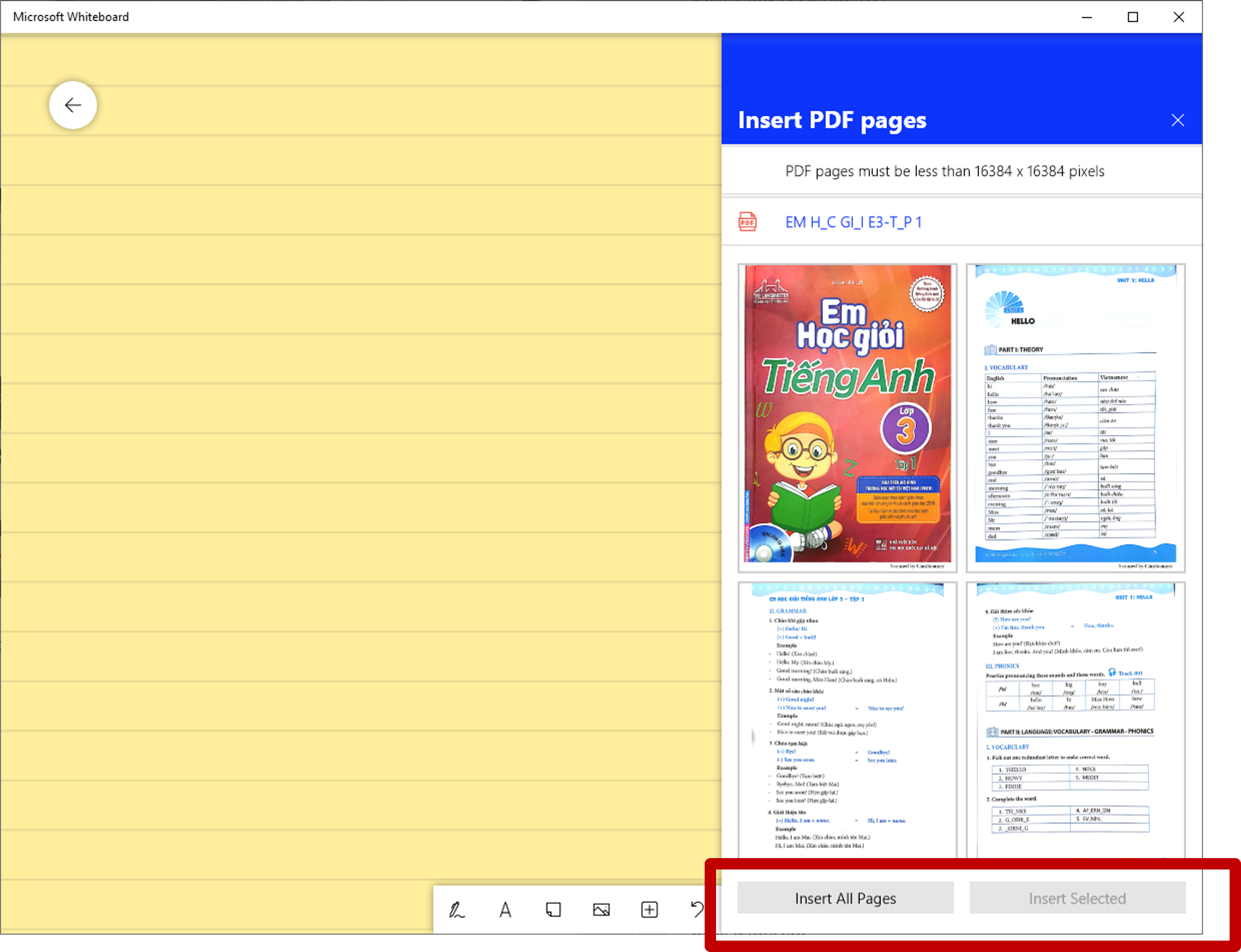Viewport: 1241px width, 952px height.
Task: Open the insert image tool
Action: [x=601, y=910]
